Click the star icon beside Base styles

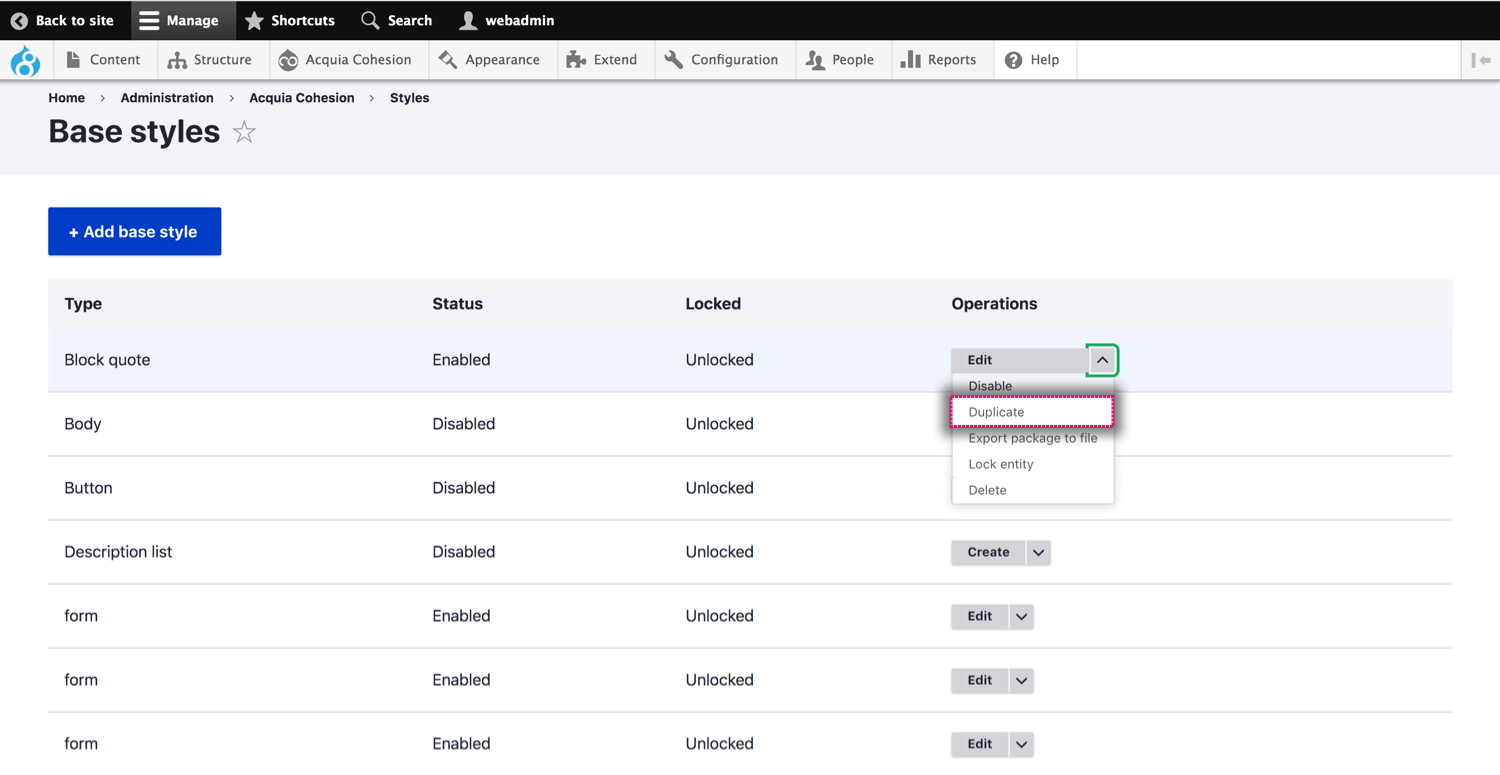coord(244,132)
